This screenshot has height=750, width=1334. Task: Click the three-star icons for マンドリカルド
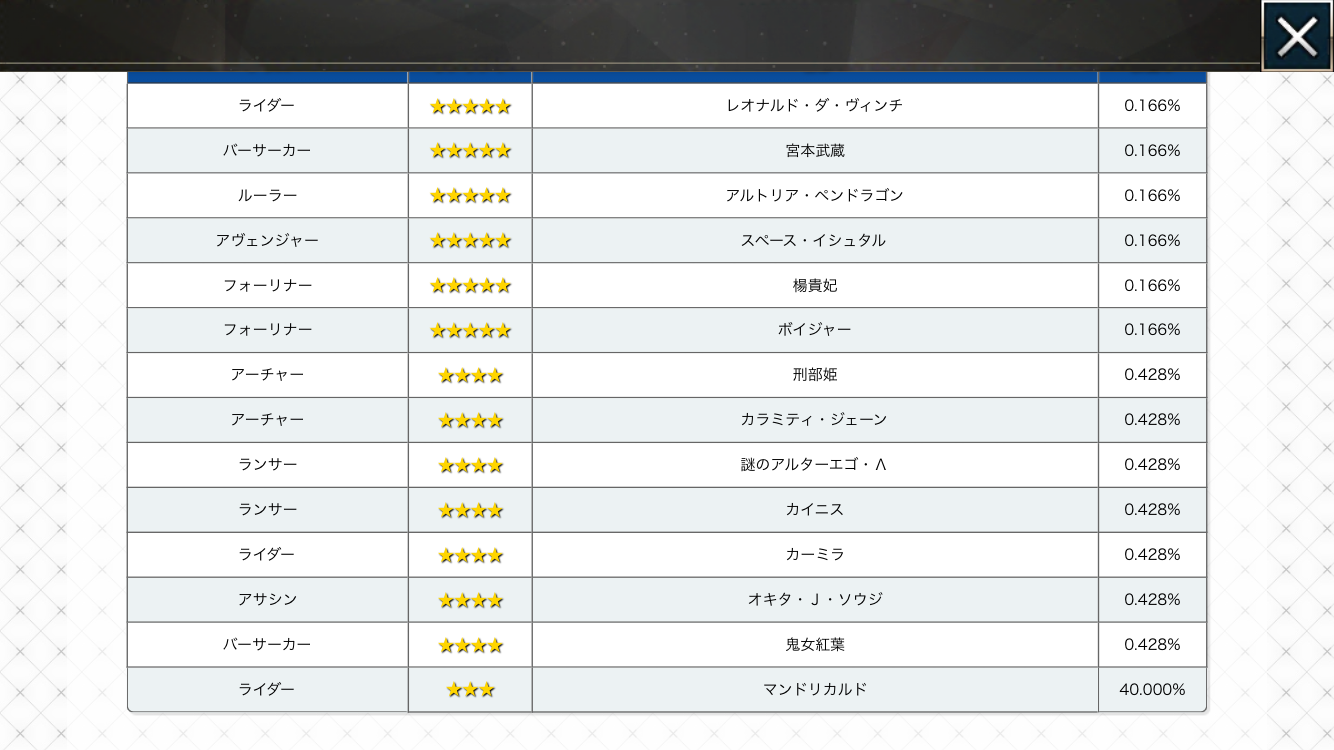coord(470,690)
